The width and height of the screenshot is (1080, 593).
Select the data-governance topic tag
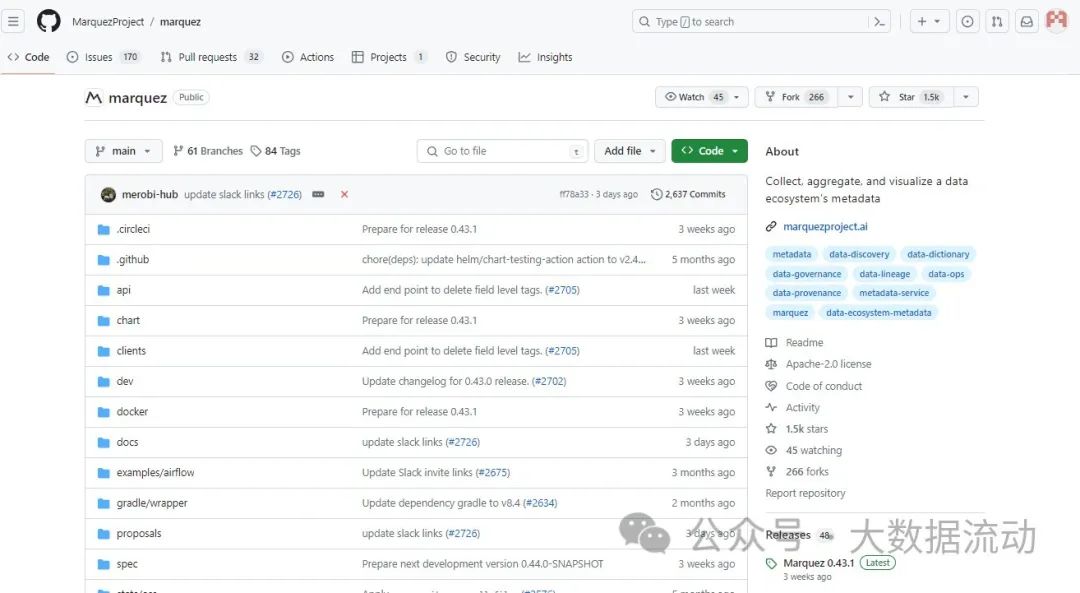807,274
